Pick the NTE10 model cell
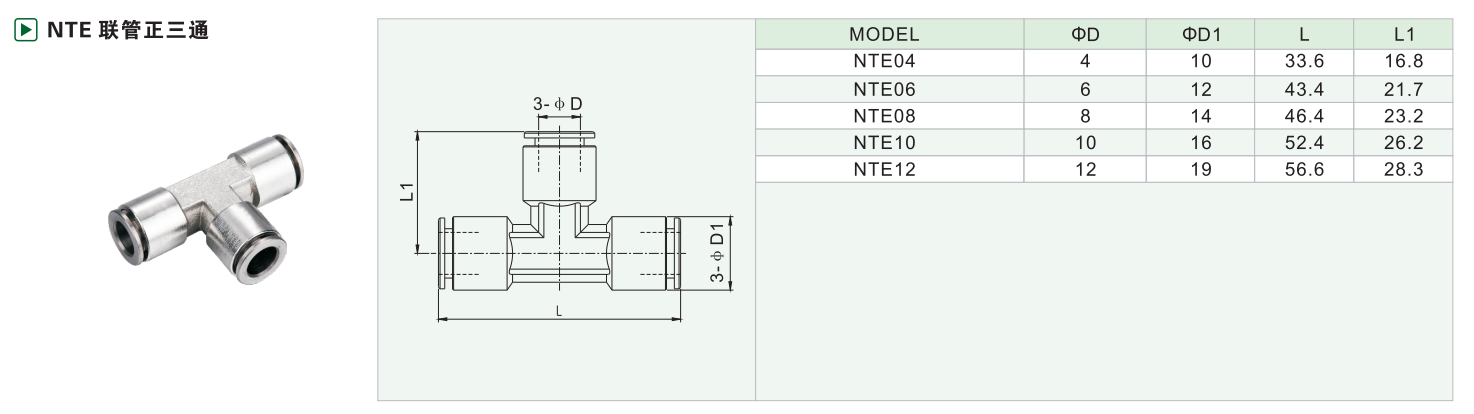The width and height of the screenshot is (1474, 414). 884,143
